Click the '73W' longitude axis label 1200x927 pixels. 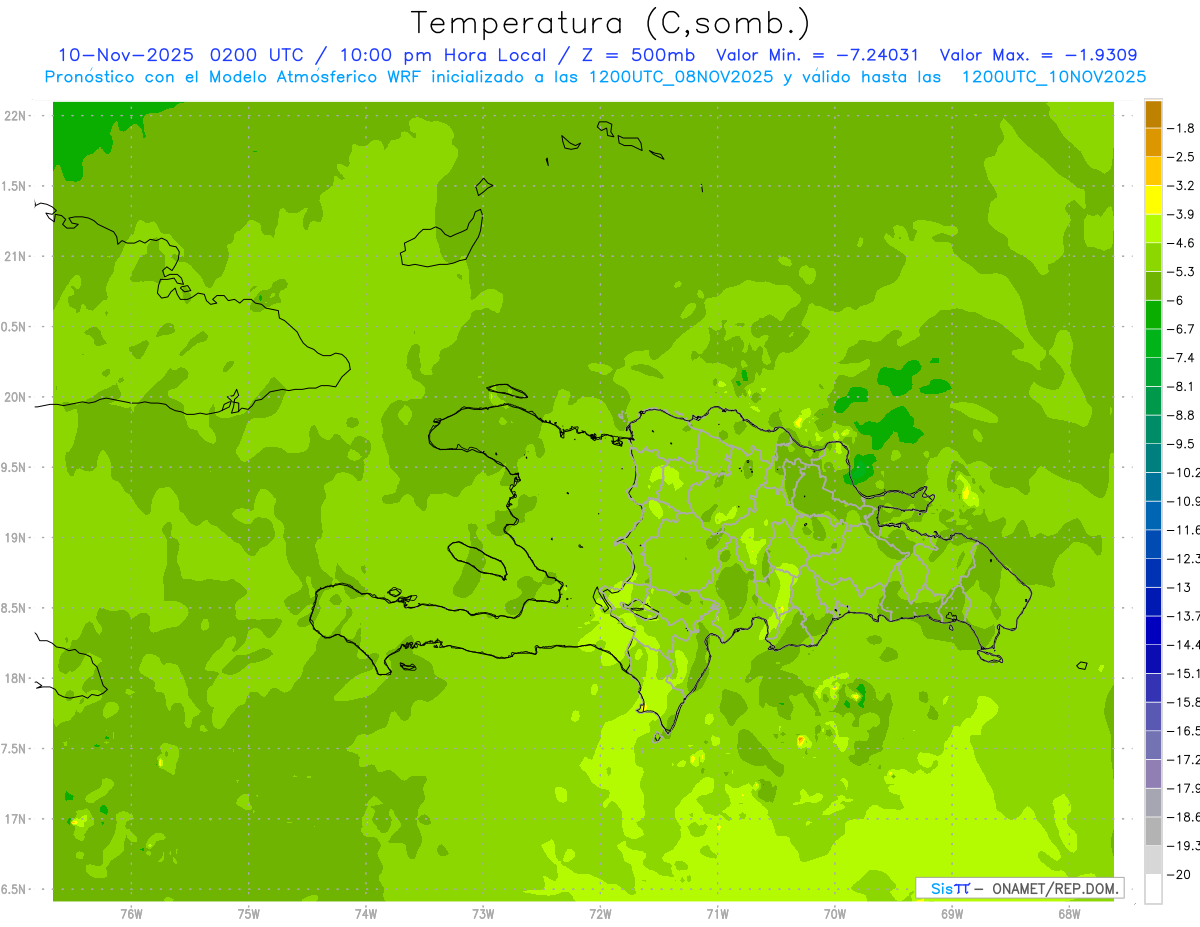pyautogui.click(x=483, y=913)
